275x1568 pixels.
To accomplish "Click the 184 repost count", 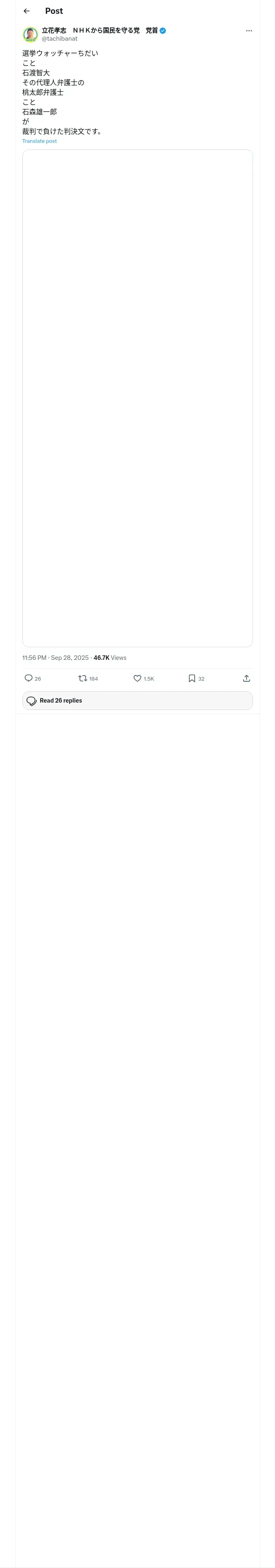I will tap(93, 679).
